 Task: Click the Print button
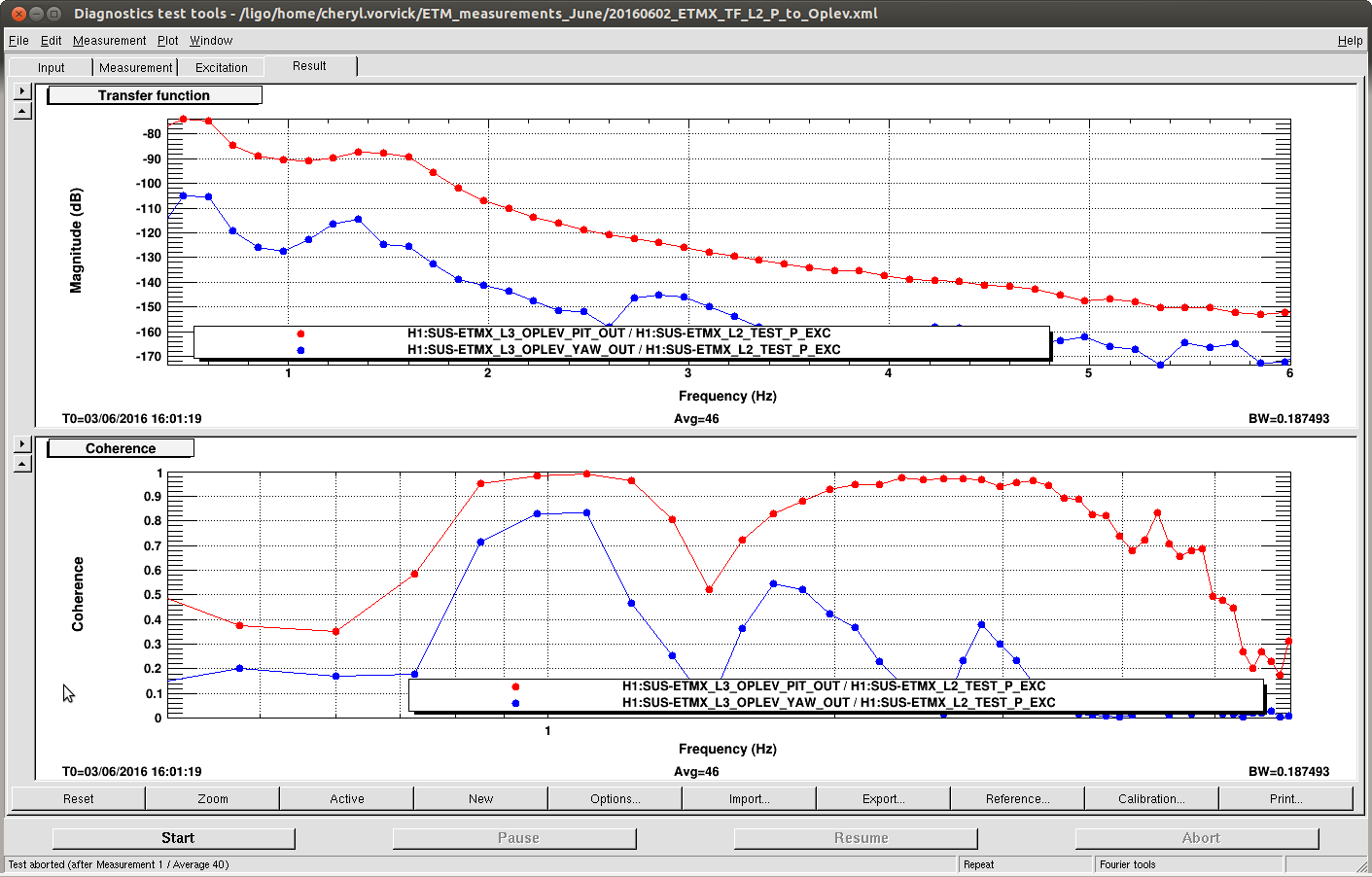pos(1285,798)
